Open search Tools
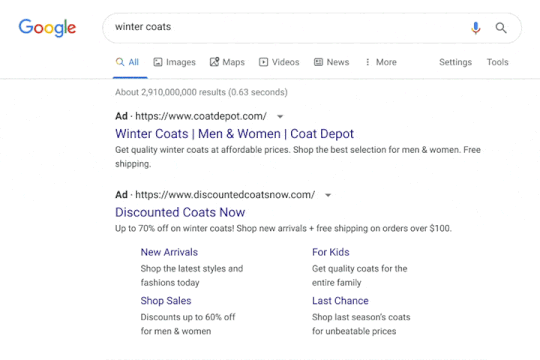 click(497, 62)
